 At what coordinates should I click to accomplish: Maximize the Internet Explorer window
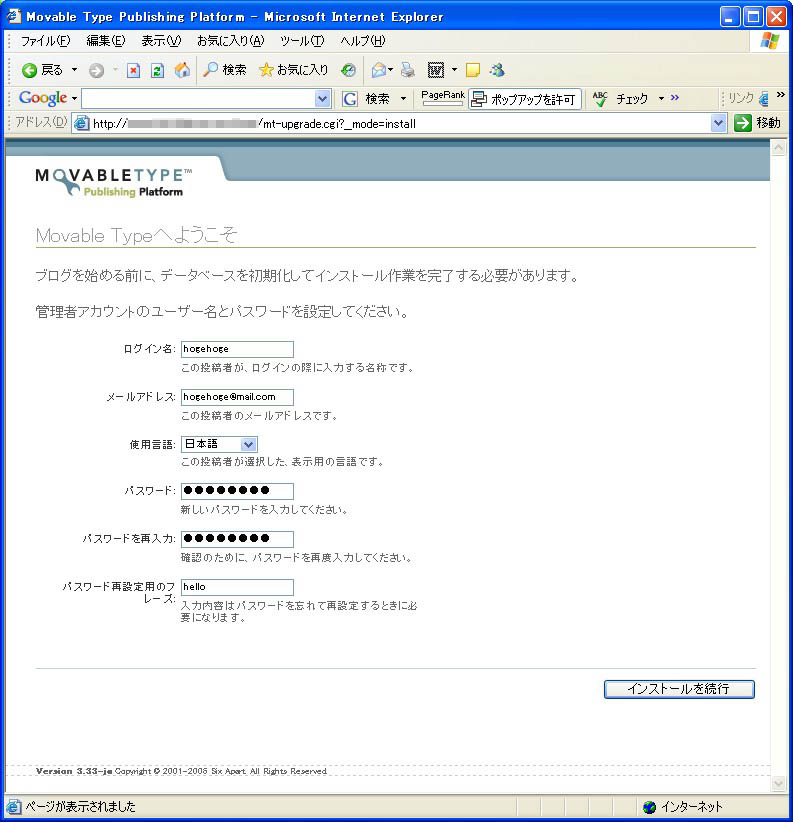click(x=754, y=17)
